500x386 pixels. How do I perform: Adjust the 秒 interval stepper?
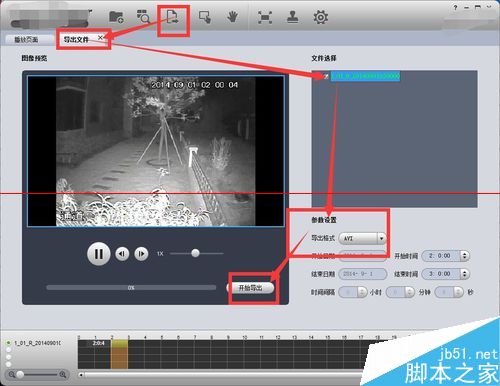459,292
